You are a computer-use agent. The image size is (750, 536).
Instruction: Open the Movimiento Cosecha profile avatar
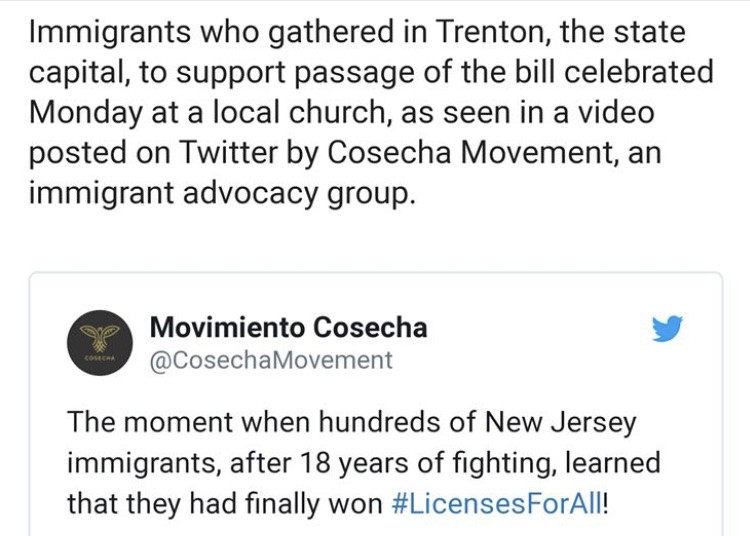(x=100, y=342)
